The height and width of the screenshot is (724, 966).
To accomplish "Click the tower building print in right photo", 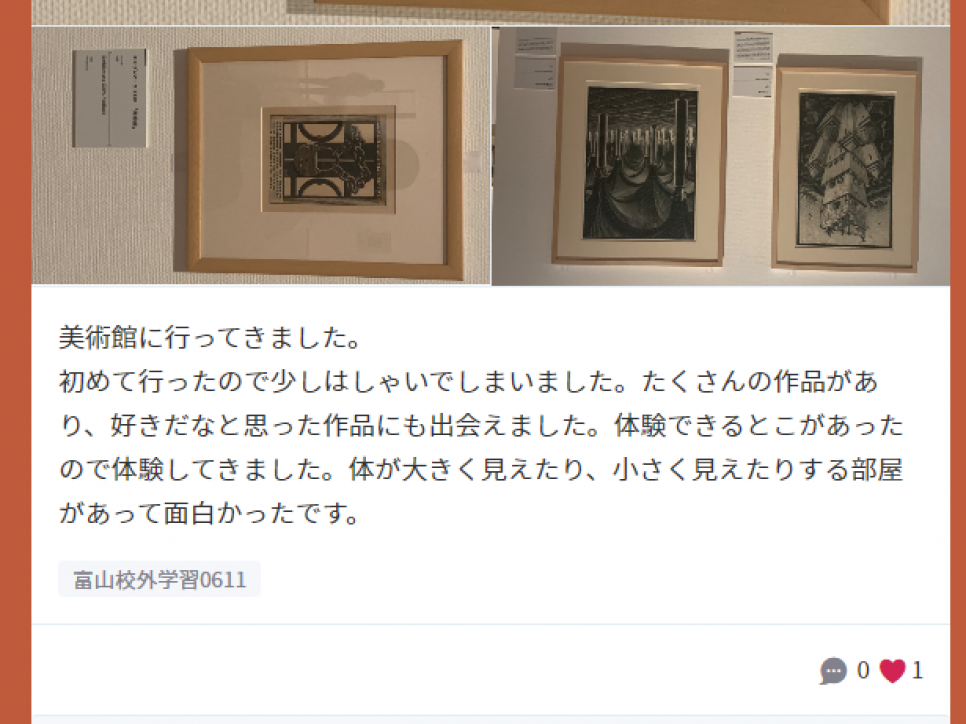I will click(x=846, y=170).
